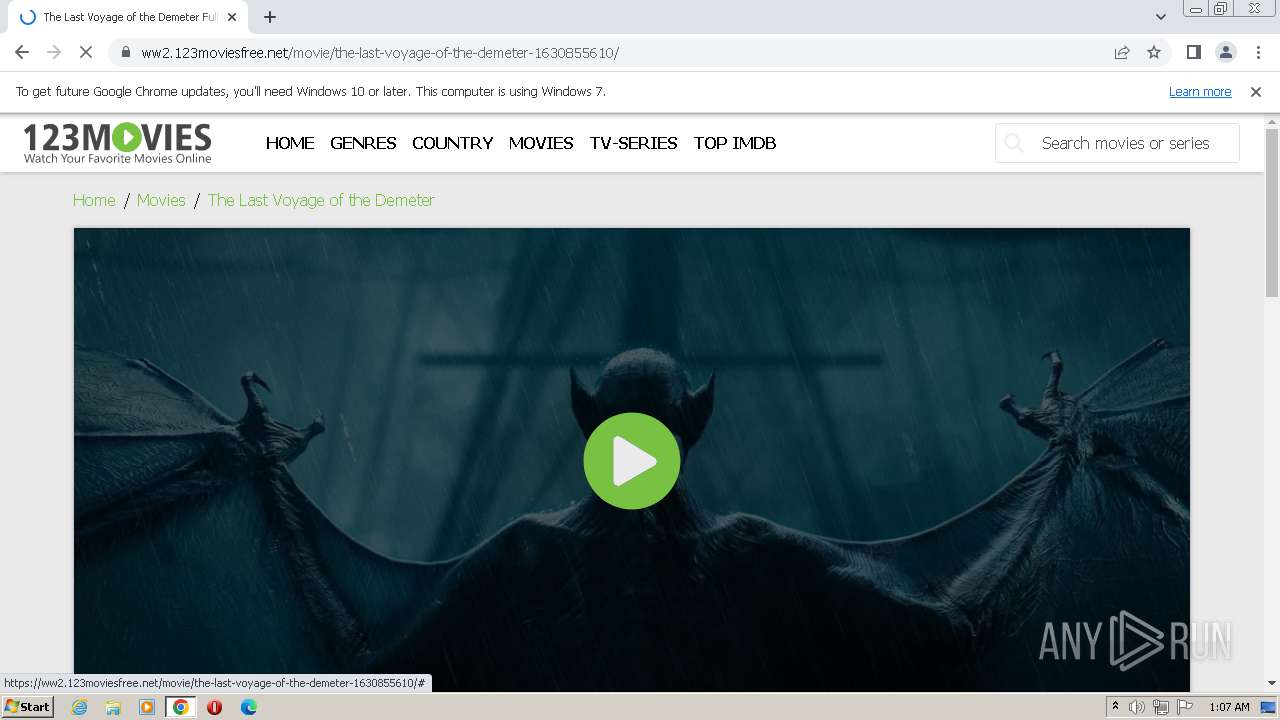Open the Windows Start menu

tap(28, 707)
